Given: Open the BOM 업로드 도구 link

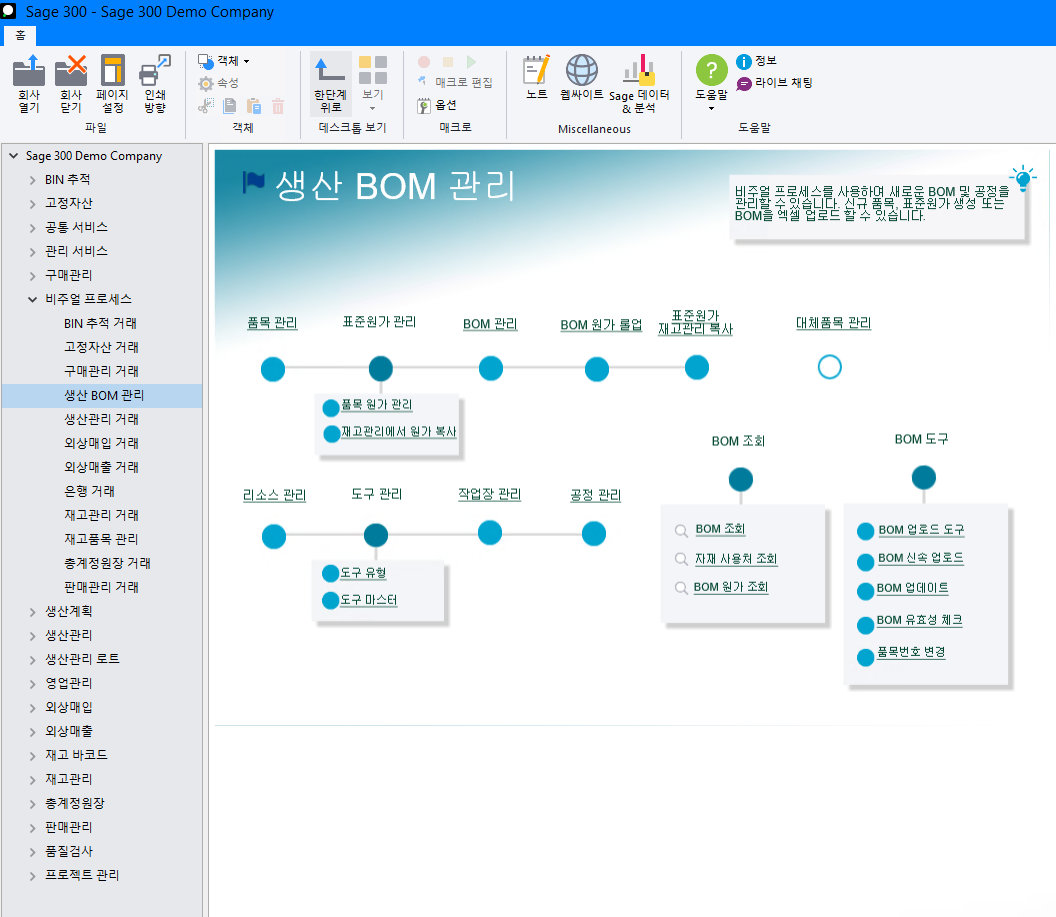Looking at the screenshot, I should pyautogui.click(x=921, y=530).
